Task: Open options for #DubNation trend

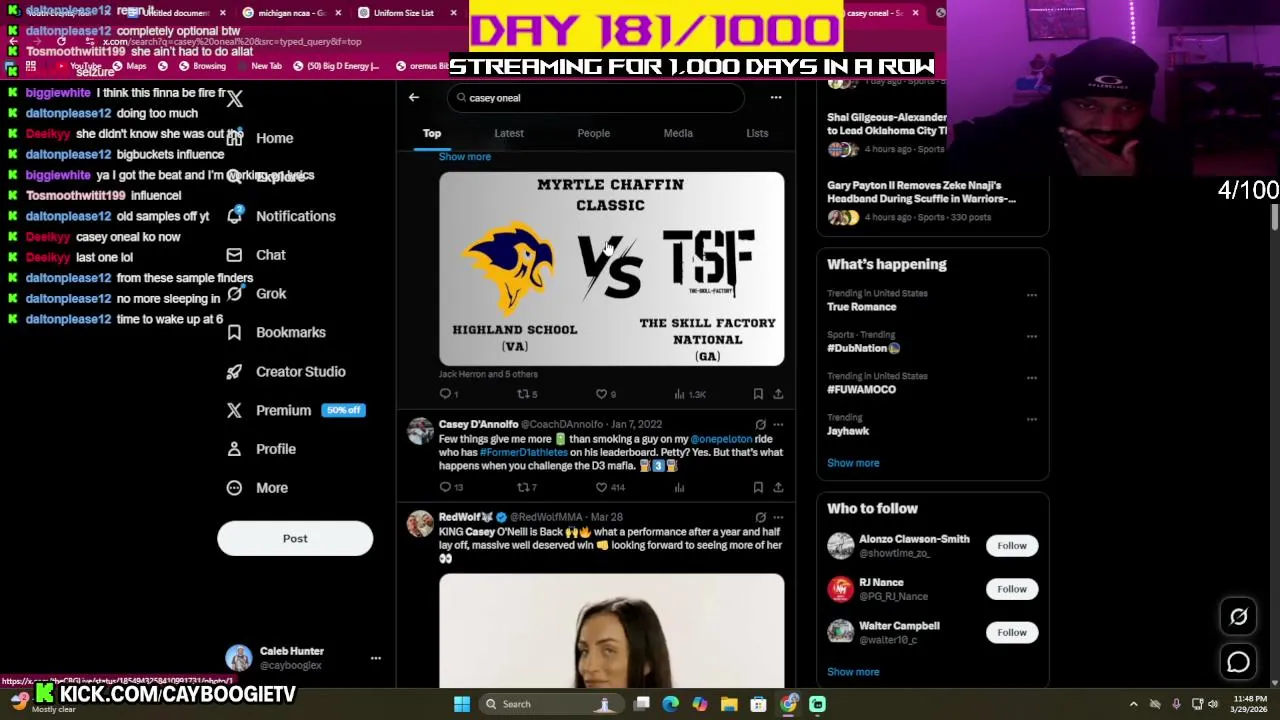Action: point(1032,336)
